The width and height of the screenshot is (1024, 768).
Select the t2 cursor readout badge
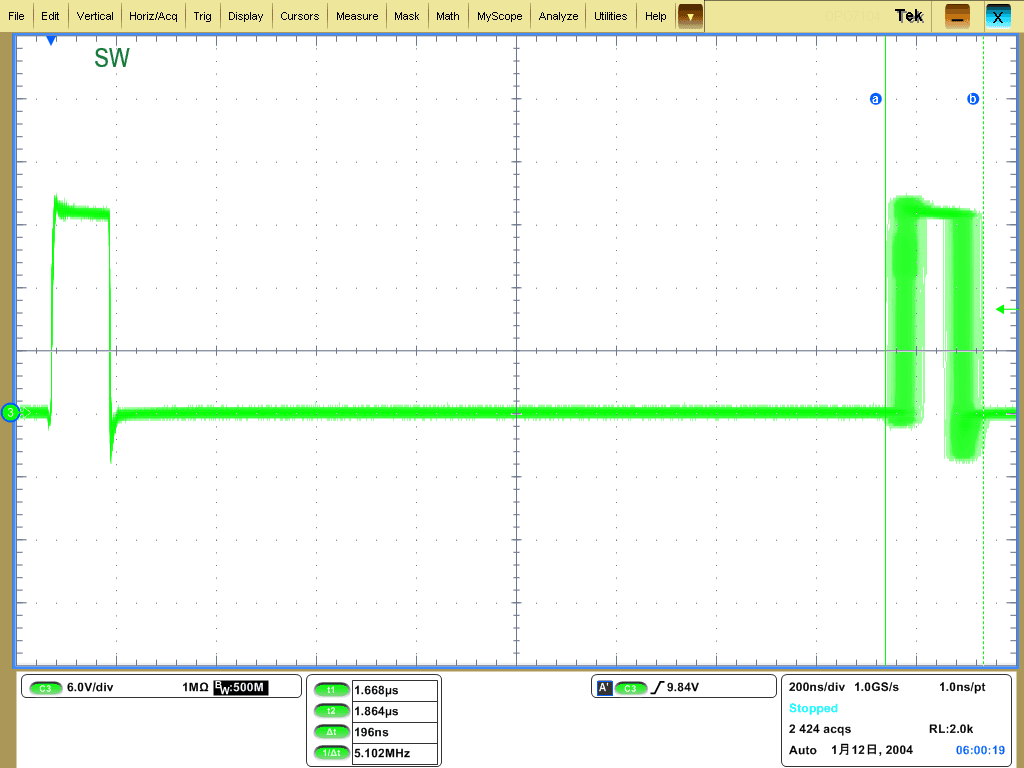pos(330,711)
